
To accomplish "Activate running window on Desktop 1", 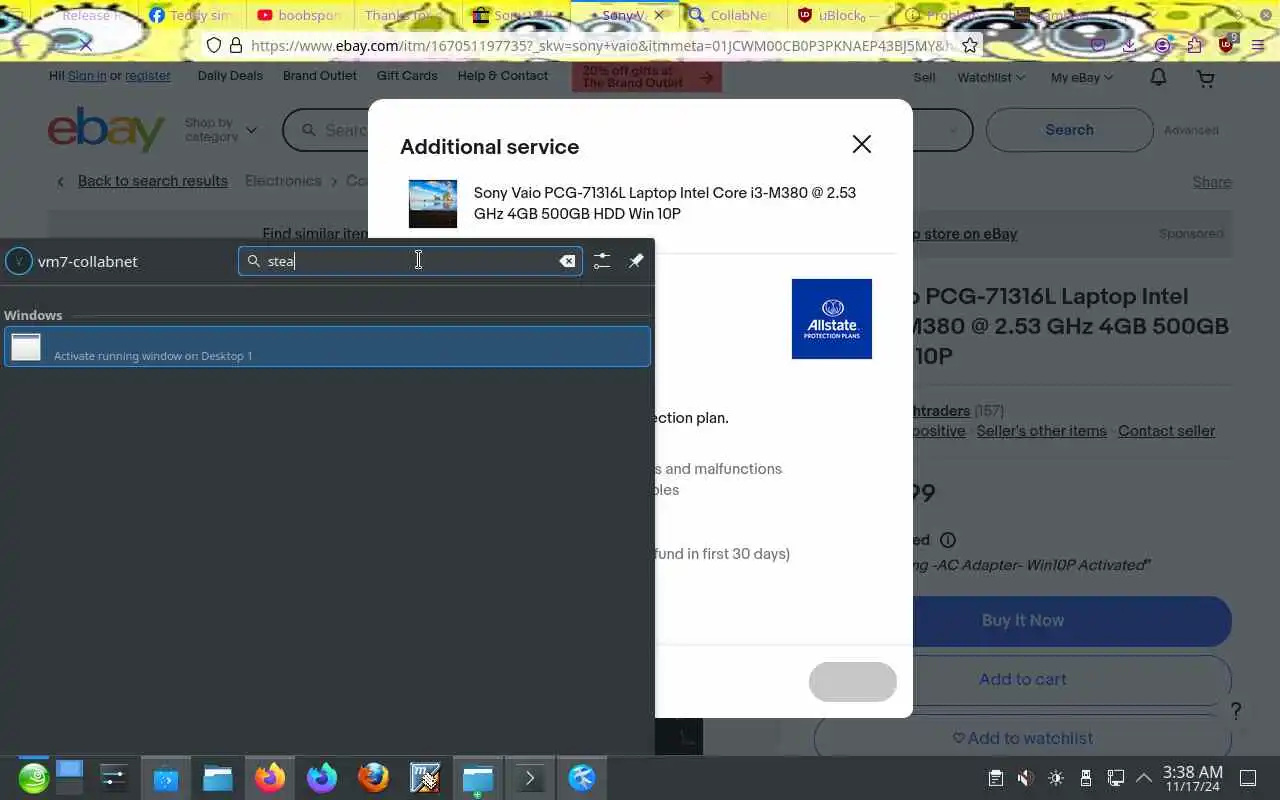I will [x=327, y=347].
